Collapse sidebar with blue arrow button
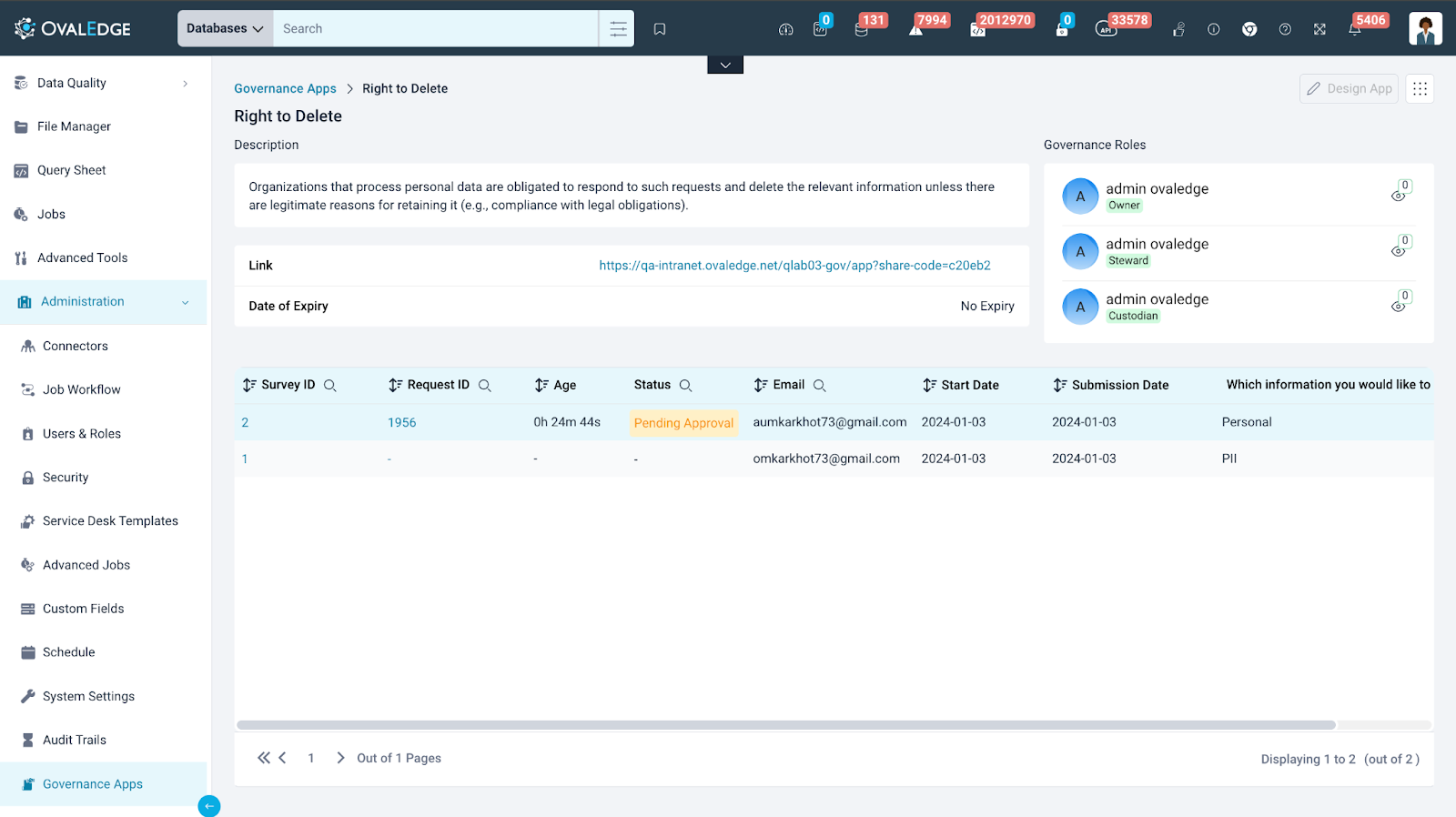1456x817 pixels. [209, 806]
